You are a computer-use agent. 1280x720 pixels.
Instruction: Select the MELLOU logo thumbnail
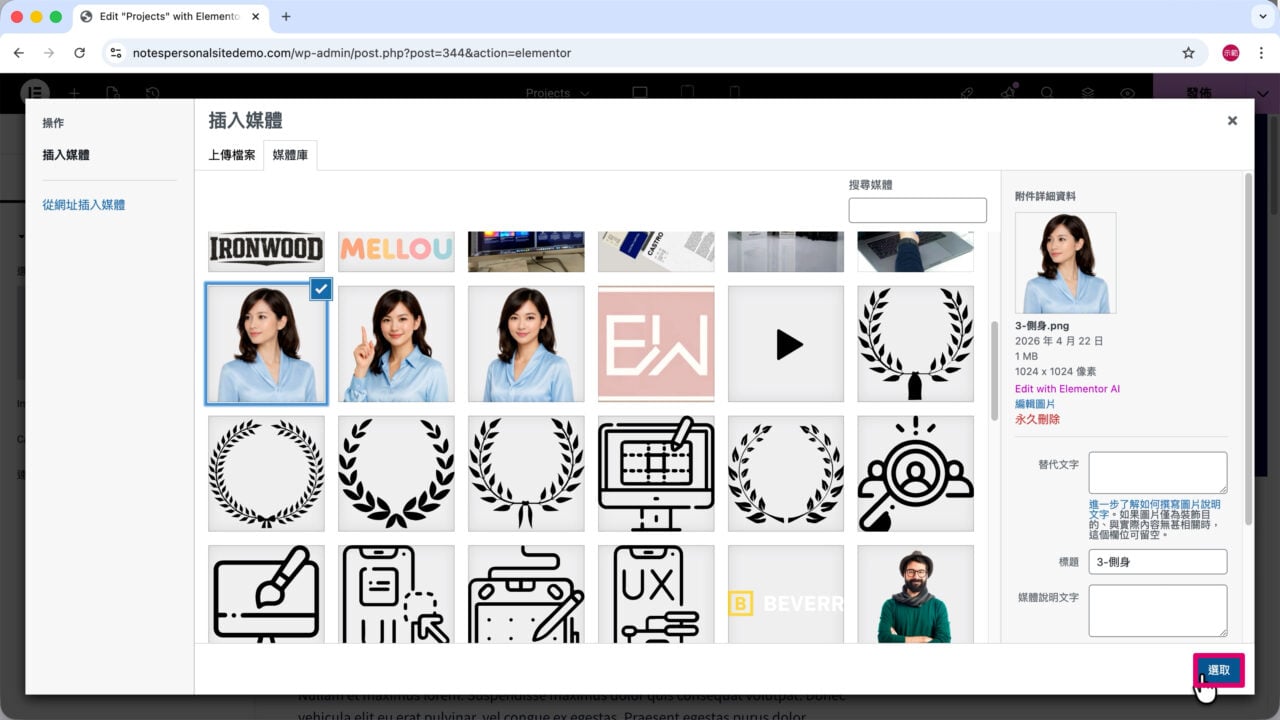pyautogui.click(x=396, y=251)
